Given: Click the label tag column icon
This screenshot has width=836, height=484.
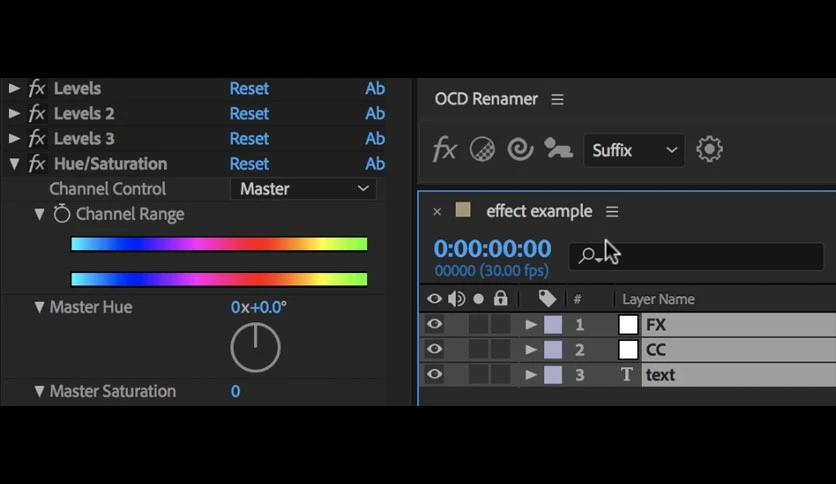Looking at the screenshot, I should click(548, 299).
